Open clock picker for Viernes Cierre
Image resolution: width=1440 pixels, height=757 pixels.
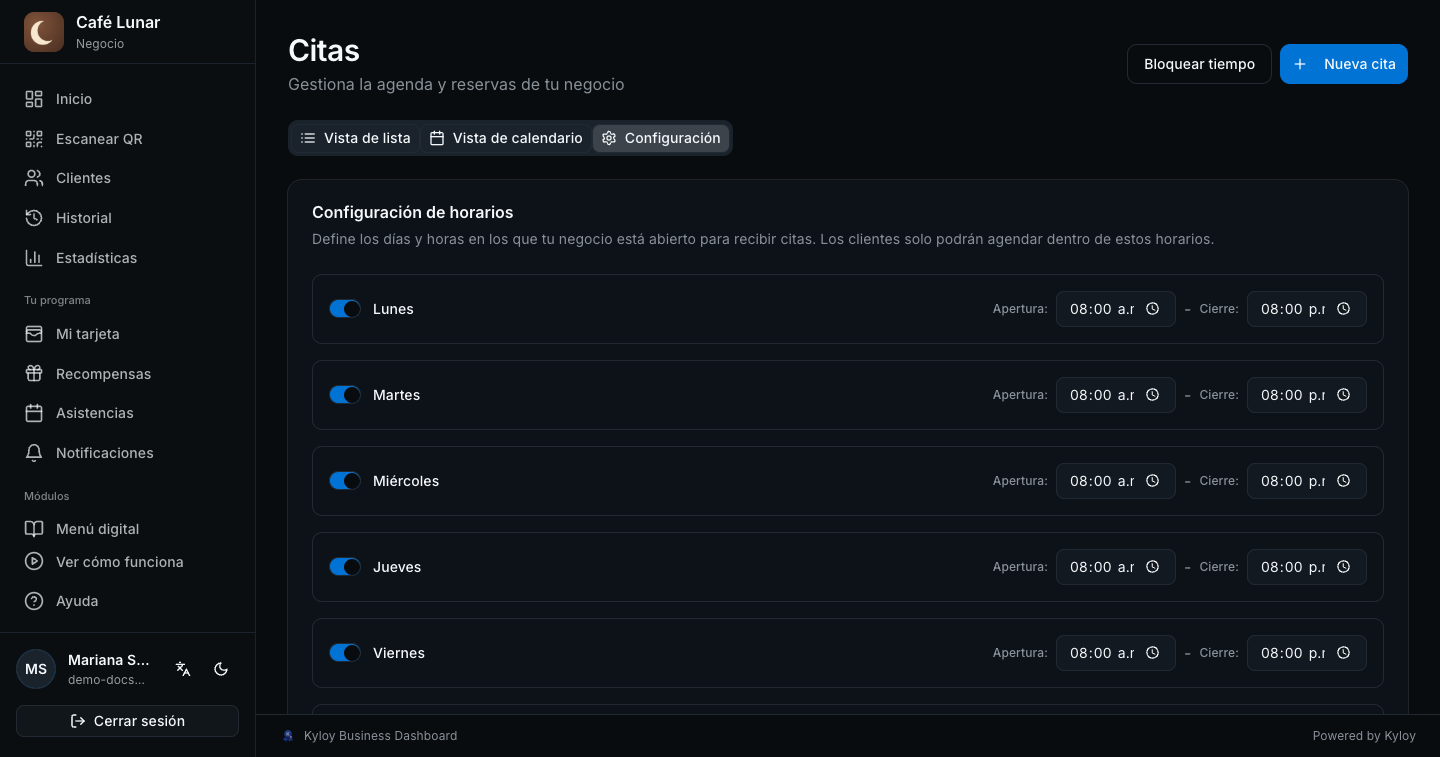point(1343,653)
